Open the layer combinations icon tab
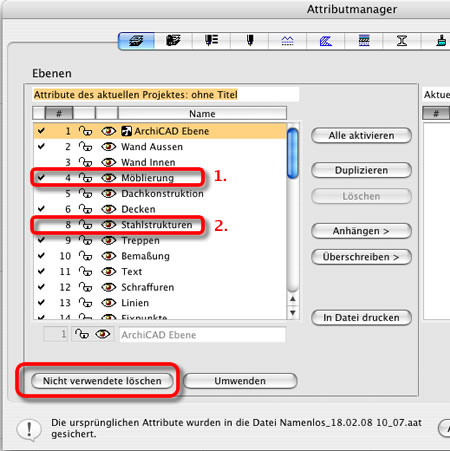The width and height of the screenshot is (450, 451). (173, 41)
